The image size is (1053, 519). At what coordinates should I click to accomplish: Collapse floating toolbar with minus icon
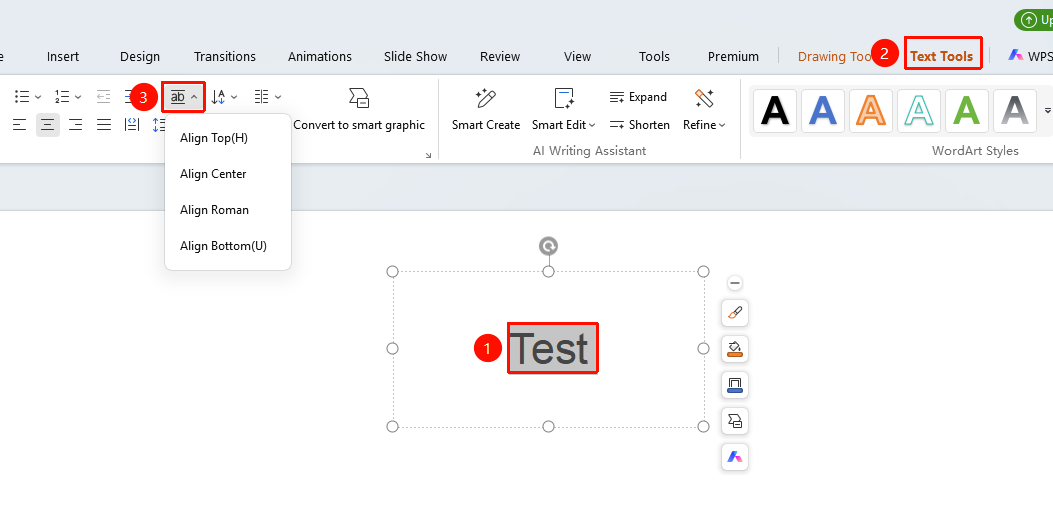[x=735, y=283]
